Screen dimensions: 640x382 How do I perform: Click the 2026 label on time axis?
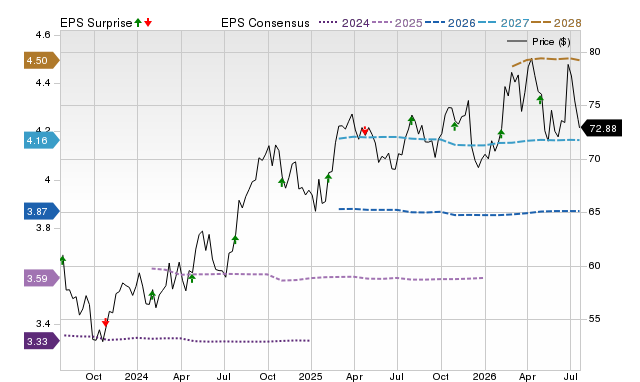pyautogui.click(x=484, y=376)
